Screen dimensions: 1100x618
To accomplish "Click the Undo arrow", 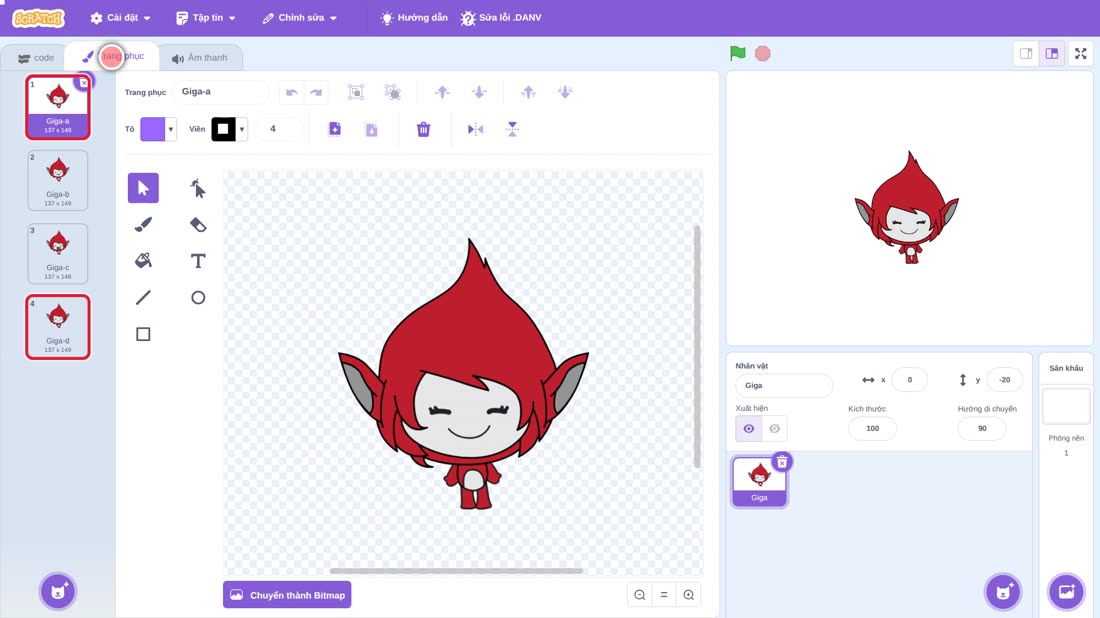I will (x=292, y=92).
